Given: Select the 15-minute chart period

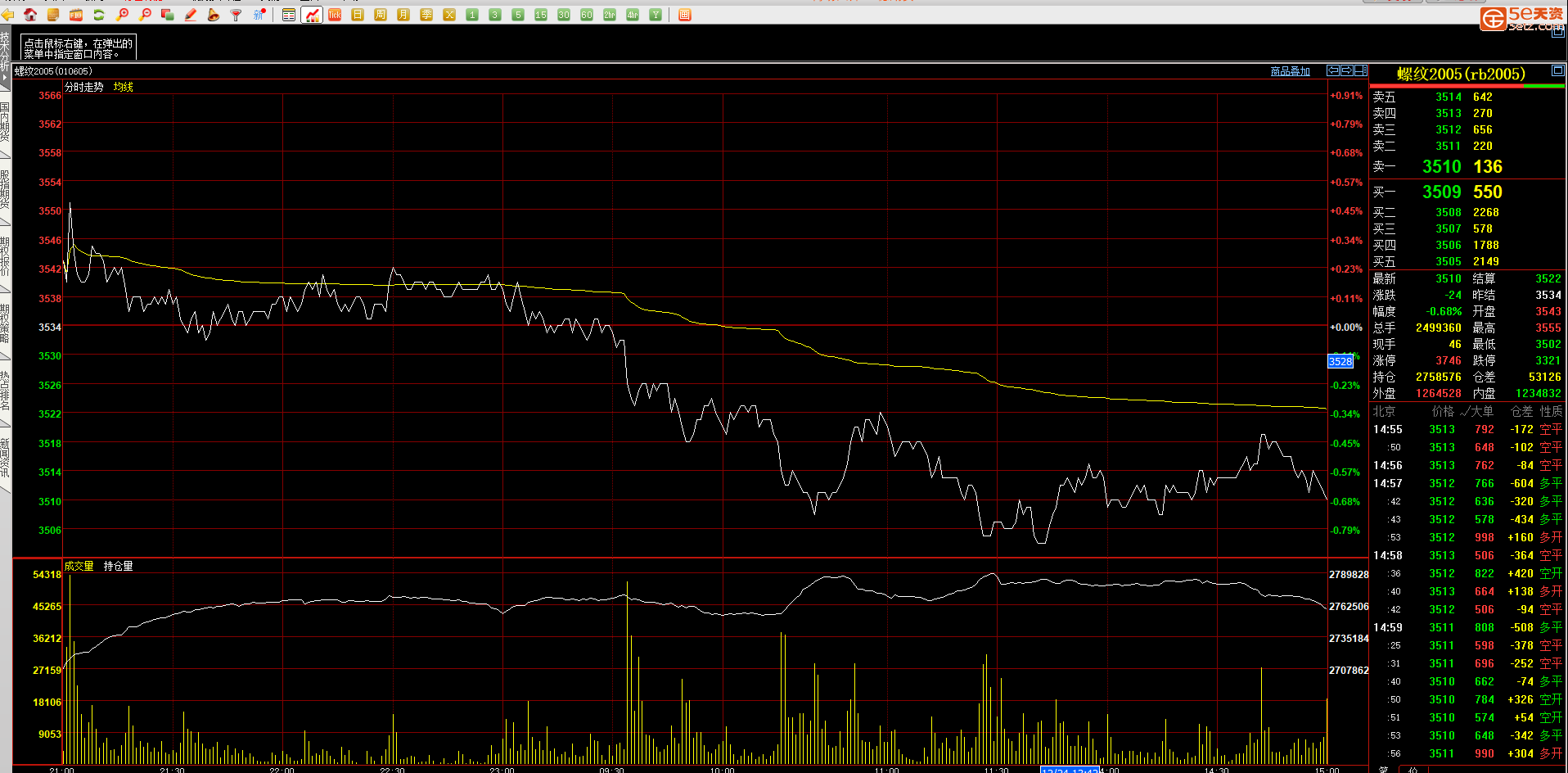Looking at the screenshot, I should [541, 15].
